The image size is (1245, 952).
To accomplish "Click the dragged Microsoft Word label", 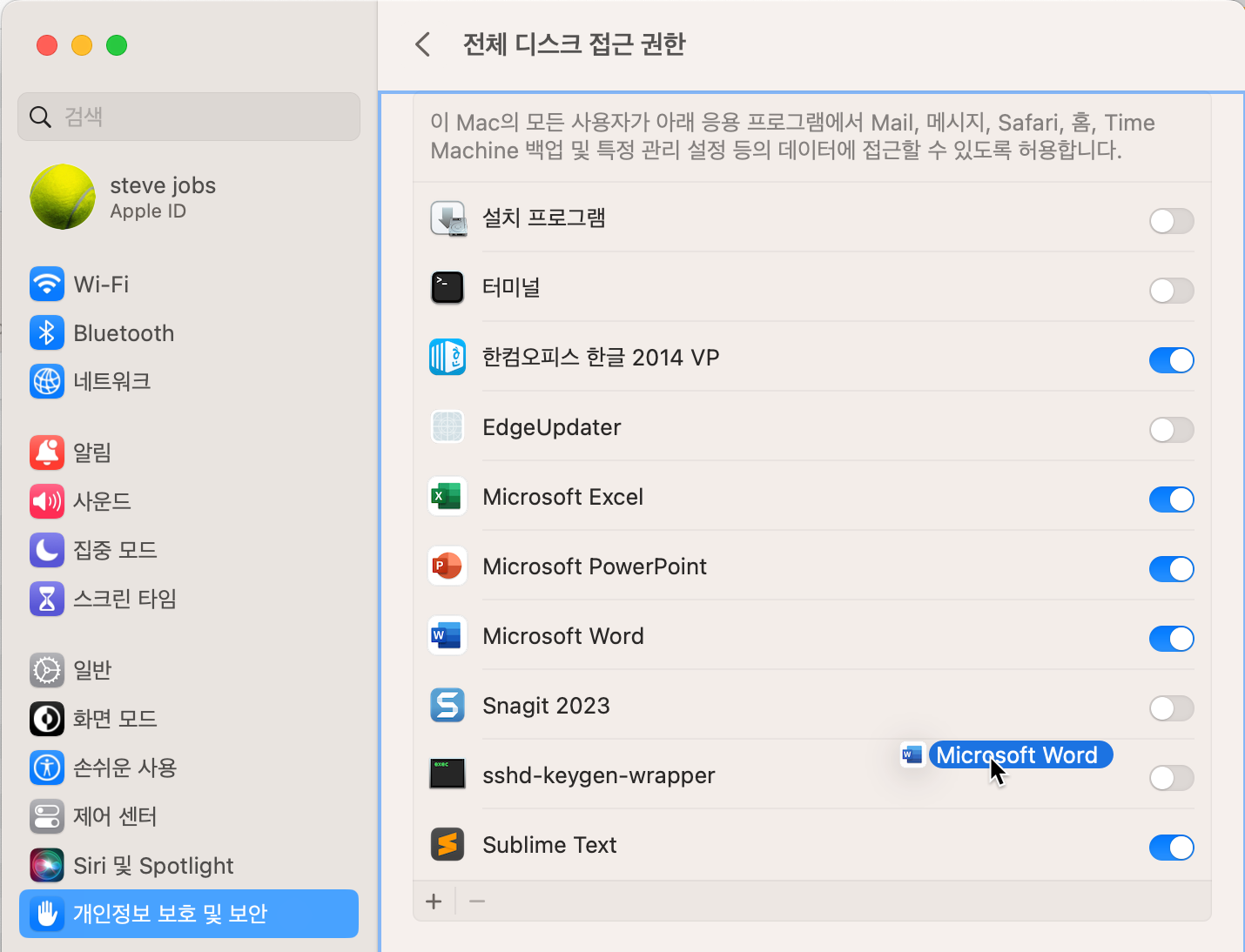I will [1020, 754].
